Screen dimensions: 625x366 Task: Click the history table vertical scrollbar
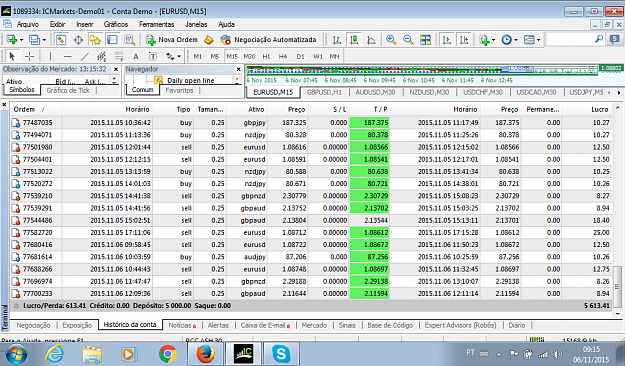coord(617,210)
